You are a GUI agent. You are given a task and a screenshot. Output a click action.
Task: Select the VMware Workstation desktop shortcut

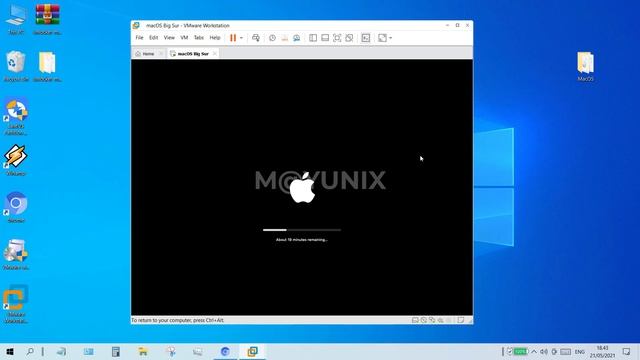16,304
